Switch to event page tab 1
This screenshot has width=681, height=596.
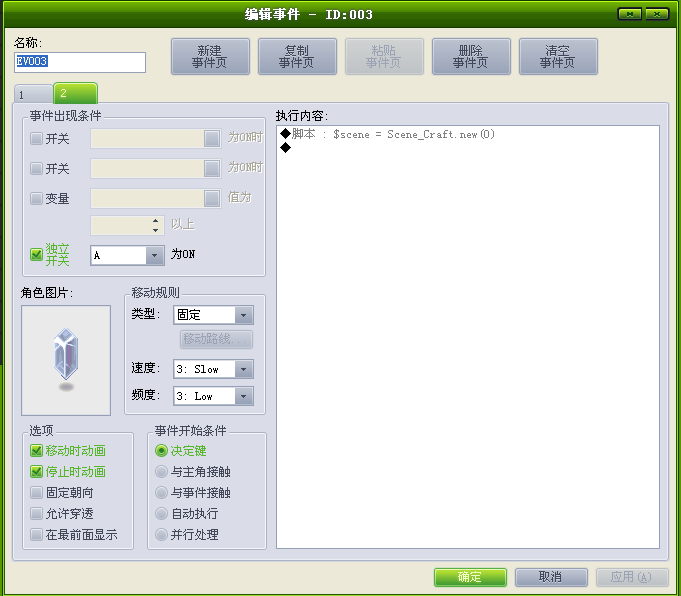(33, 94)
